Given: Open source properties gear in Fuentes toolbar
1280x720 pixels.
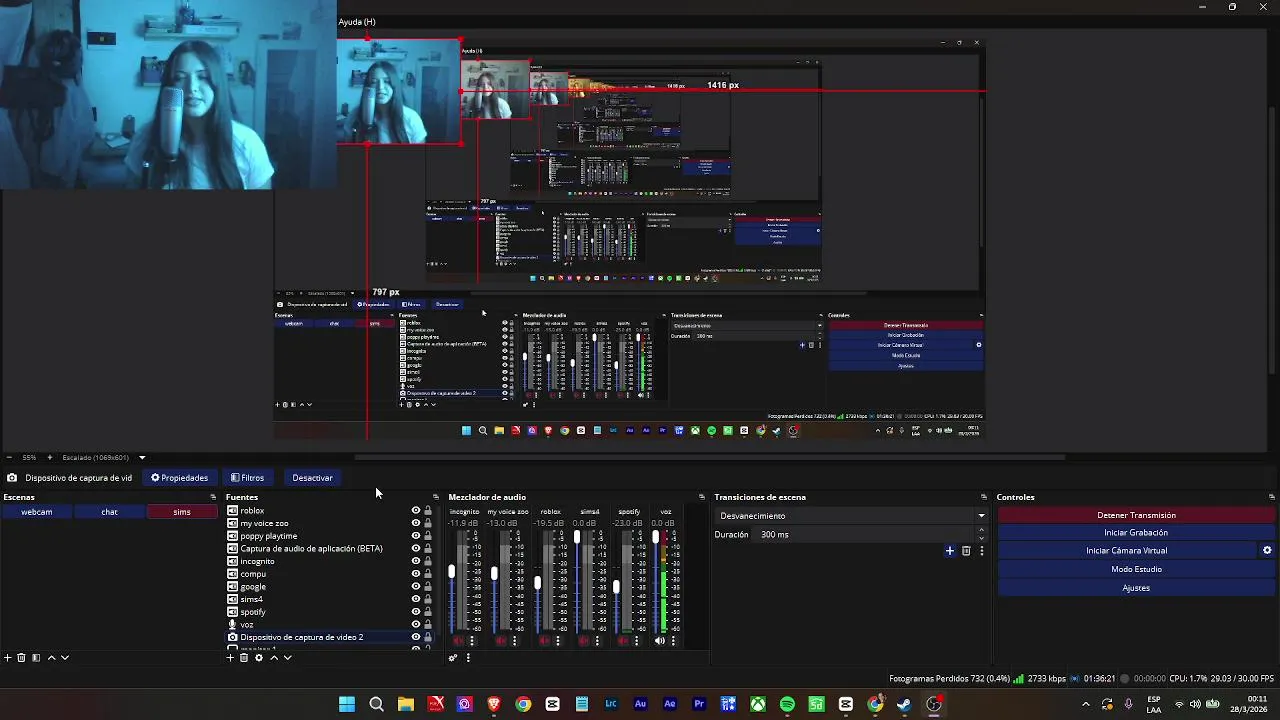Looking at the screenshot, I should (259, 658).
